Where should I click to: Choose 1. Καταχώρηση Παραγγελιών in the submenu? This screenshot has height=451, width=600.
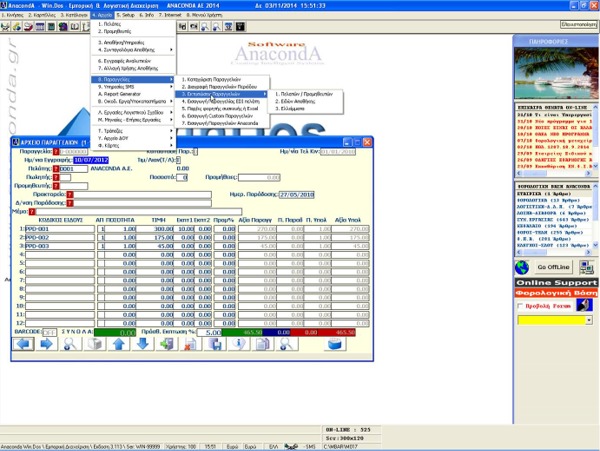pyautogui.click(x=222, y=80)
